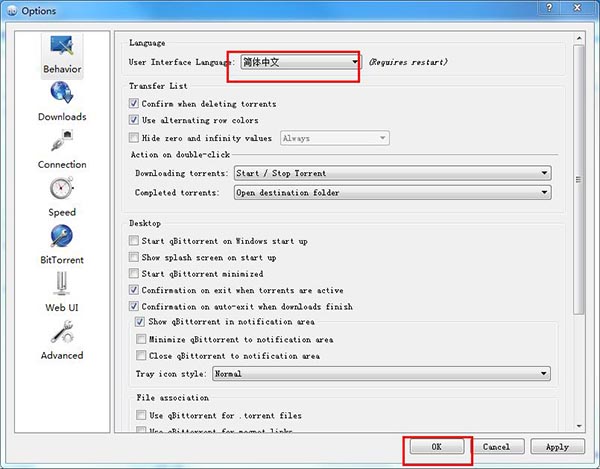Open the Always dropdown for hidden values
The height and width of the screenshot is (469, 600).
click(335, 138)
